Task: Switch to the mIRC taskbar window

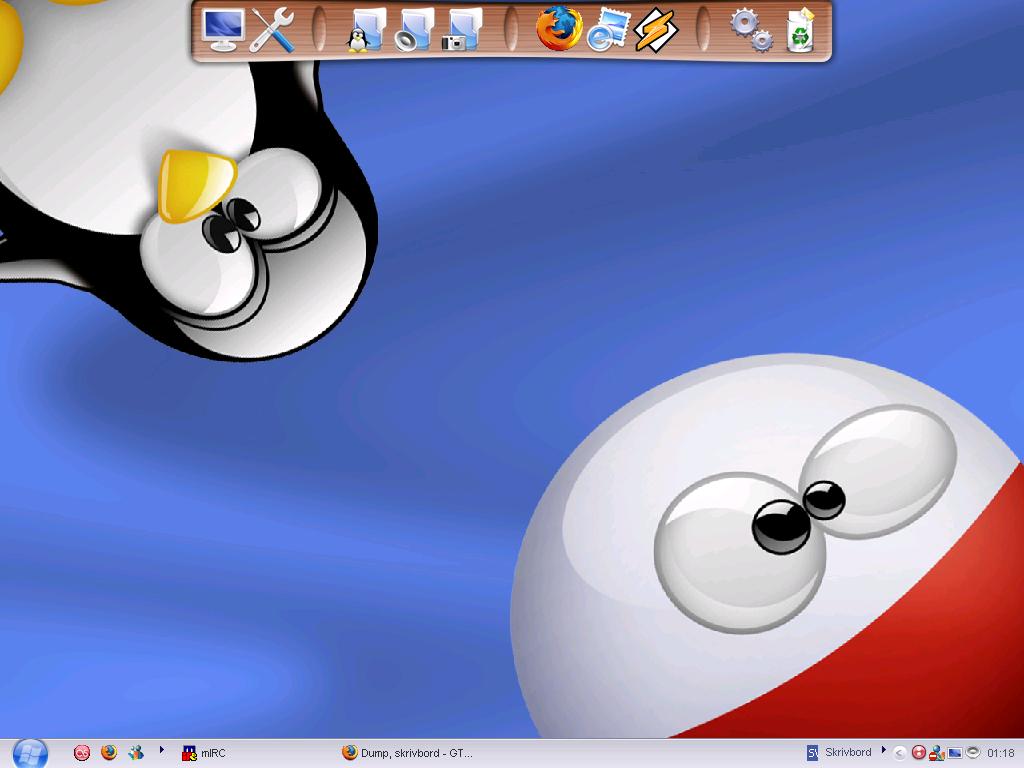Action: (x=204, y=753)
